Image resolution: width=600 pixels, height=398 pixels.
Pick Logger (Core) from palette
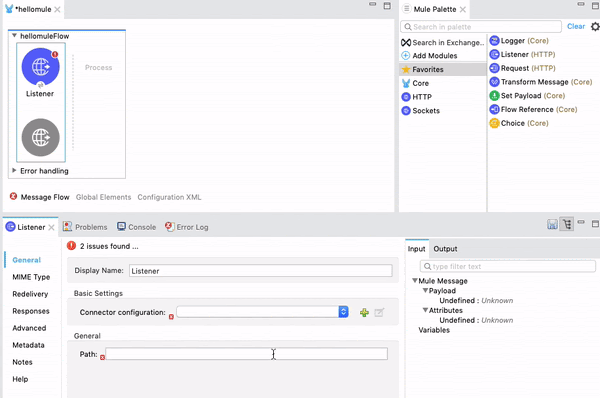(x=519, y=41)
